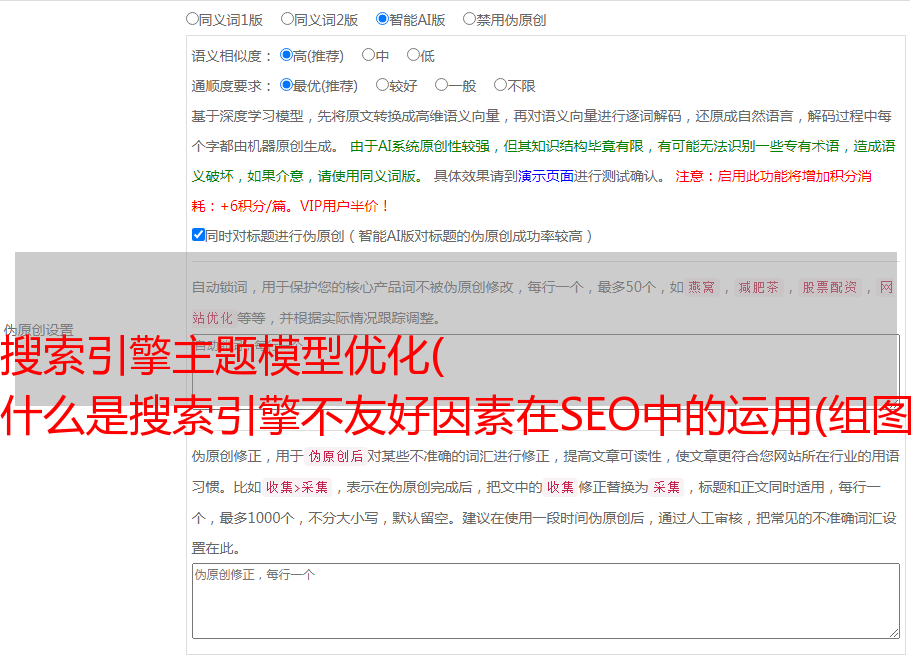Click the 伪原创修正 text area
This screenshot has width=911, height=658.
(x=545, y=600)
